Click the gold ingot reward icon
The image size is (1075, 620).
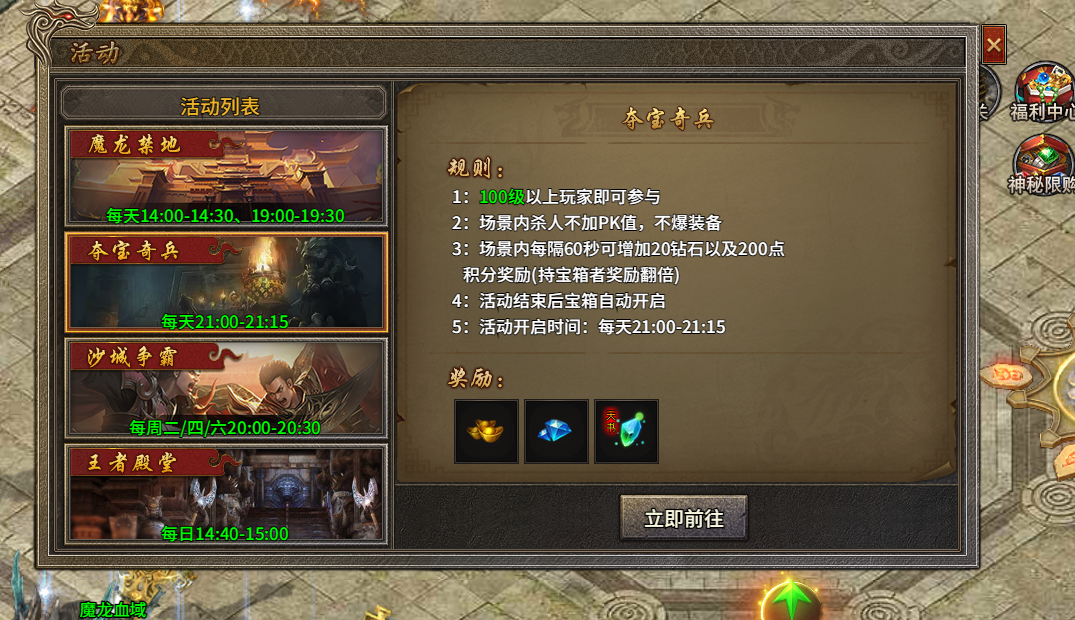[x=486, y=431]
